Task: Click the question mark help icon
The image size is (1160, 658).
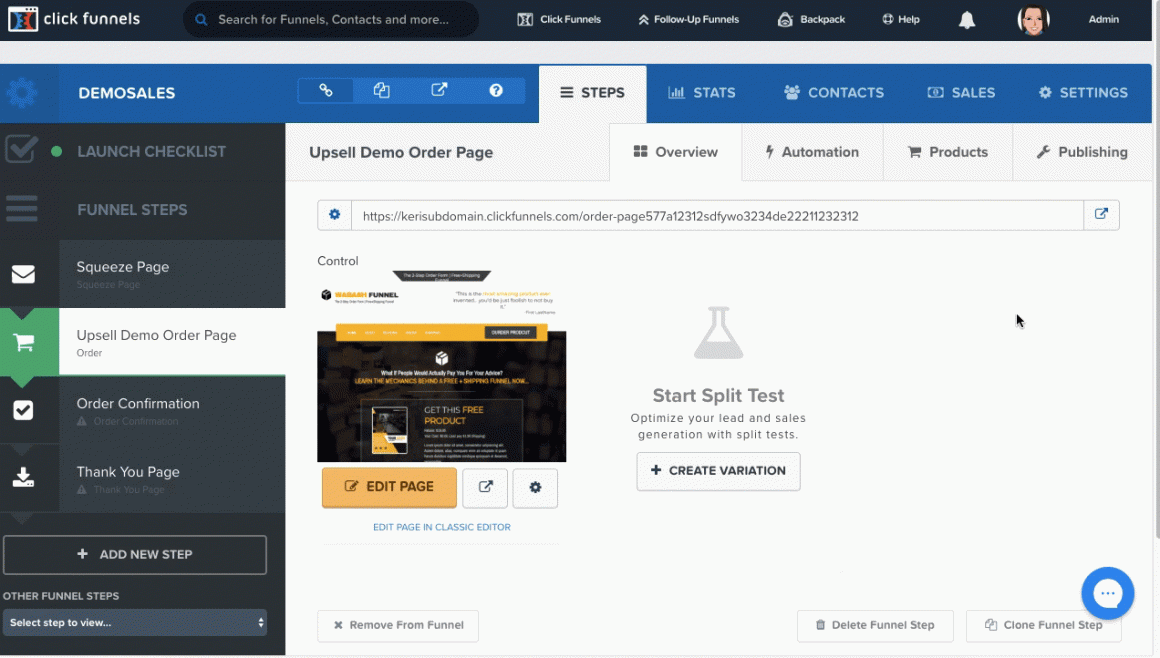Action: tap(496, 91)
